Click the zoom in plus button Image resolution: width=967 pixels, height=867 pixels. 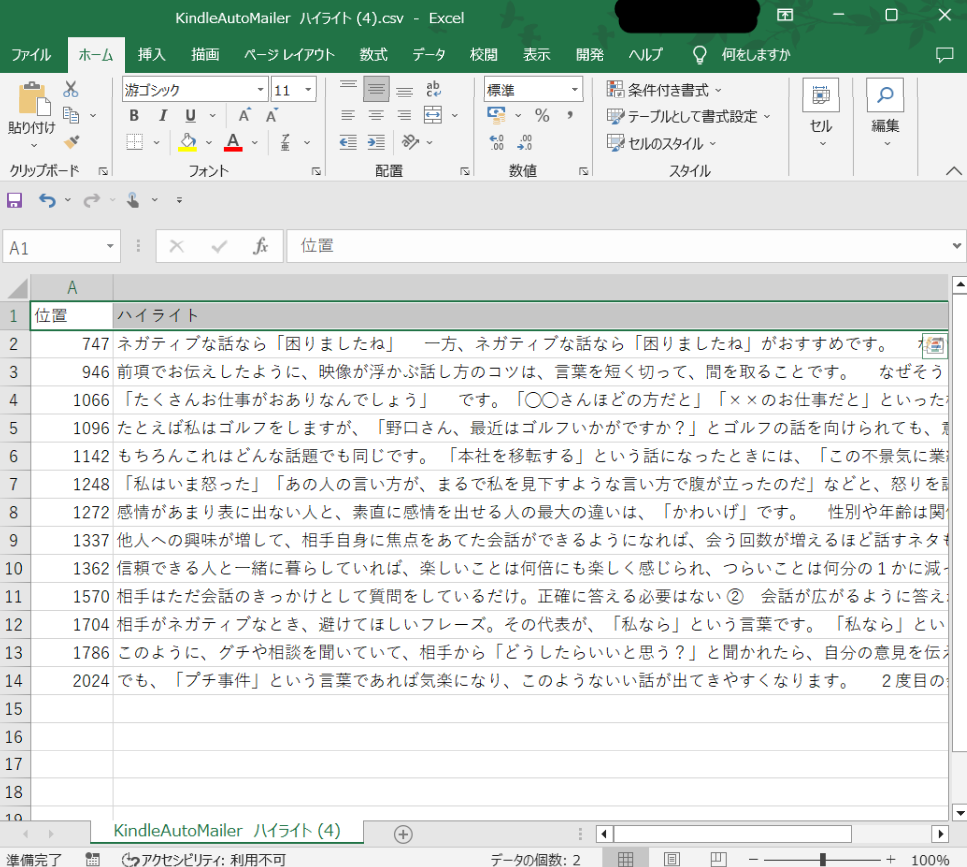click(x=891, y=859)
